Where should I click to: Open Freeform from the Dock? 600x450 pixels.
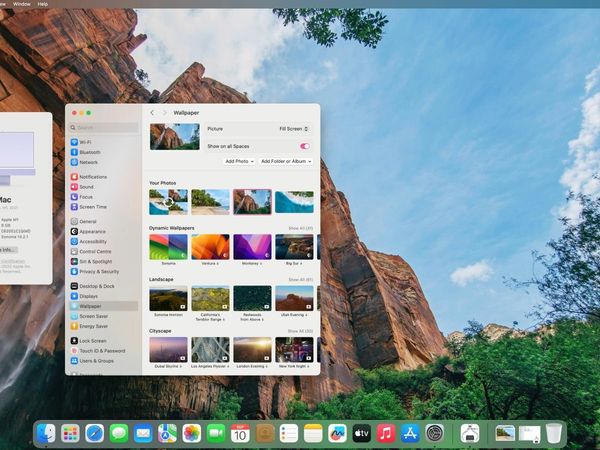tap(337, 434)
